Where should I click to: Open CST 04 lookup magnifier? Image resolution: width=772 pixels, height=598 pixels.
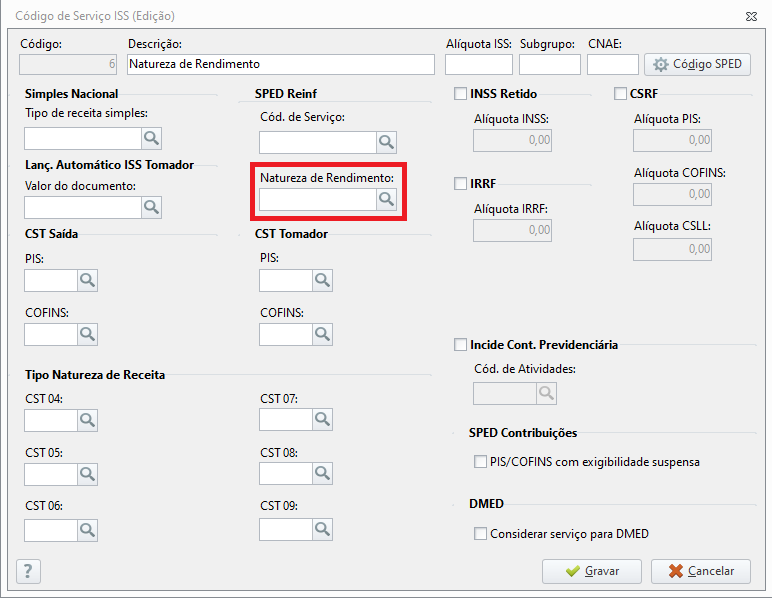pyautogui.click(x=88, y=420)
